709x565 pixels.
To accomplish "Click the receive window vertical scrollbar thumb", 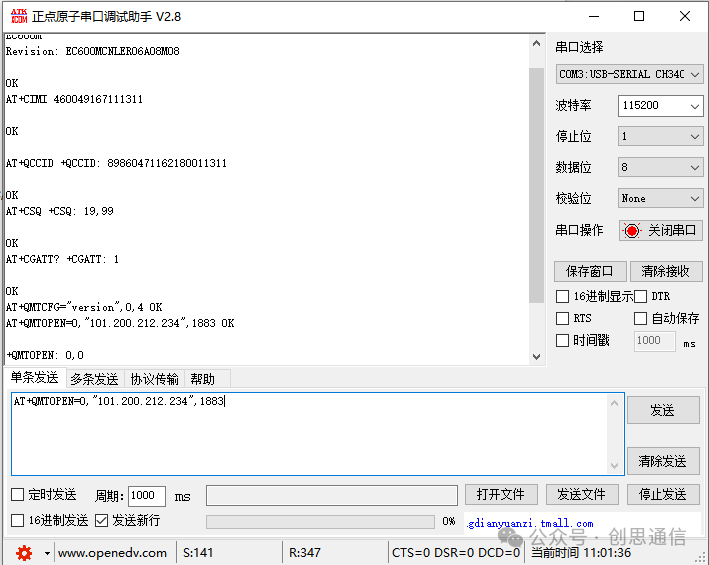I will [536, 185].
